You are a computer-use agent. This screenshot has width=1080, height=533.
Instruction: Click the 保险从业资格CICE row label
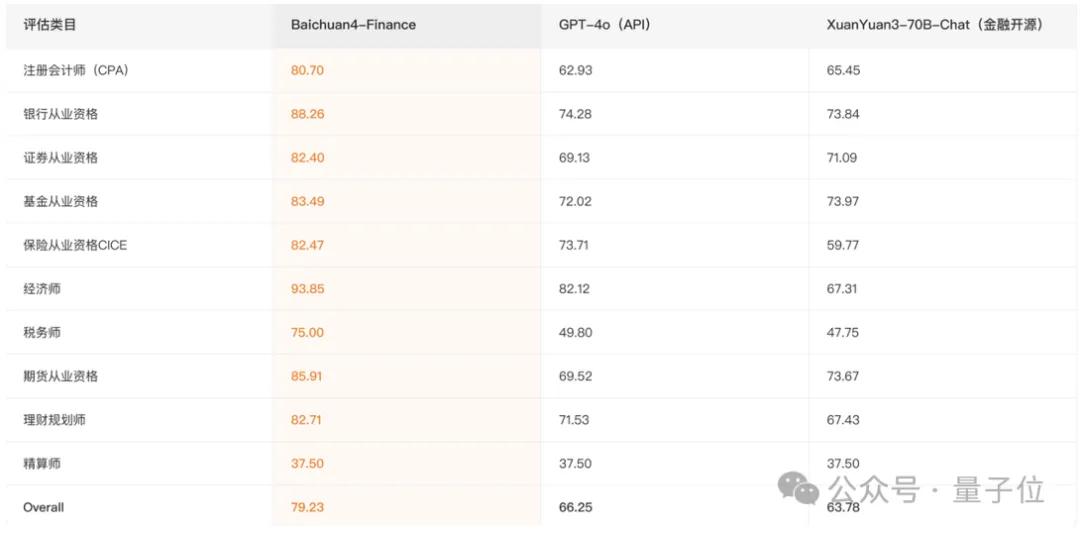pos(75,245)
